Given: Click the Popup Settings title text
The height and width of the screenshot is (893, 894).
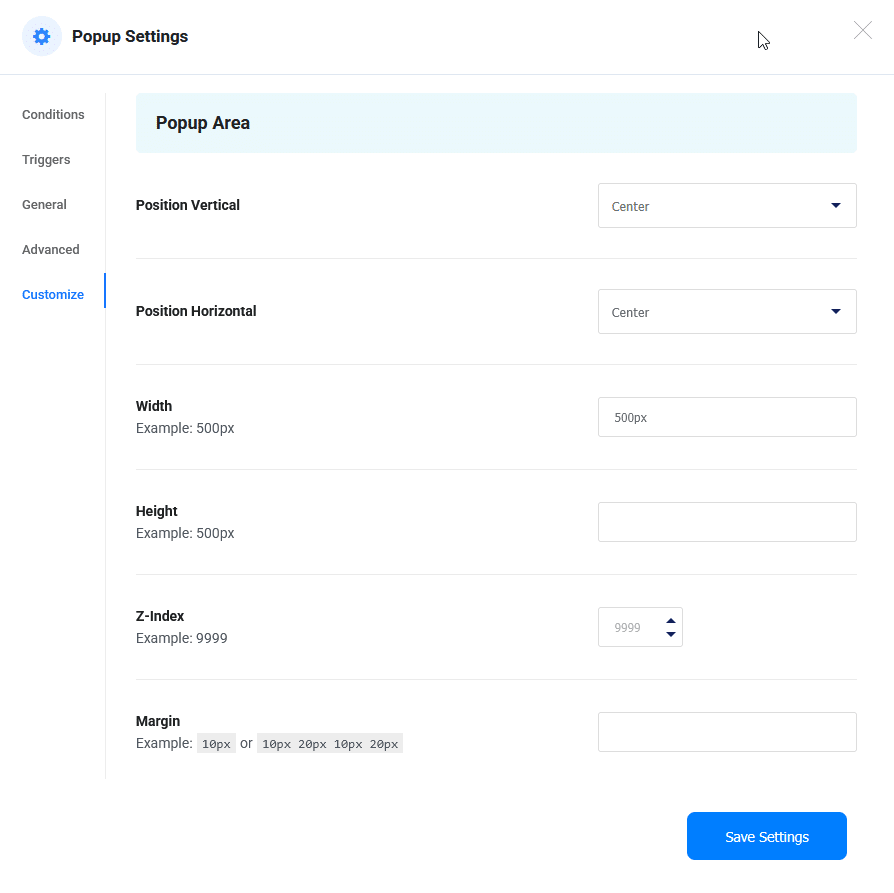Looking at the screenshot, I should coord(130,36).
